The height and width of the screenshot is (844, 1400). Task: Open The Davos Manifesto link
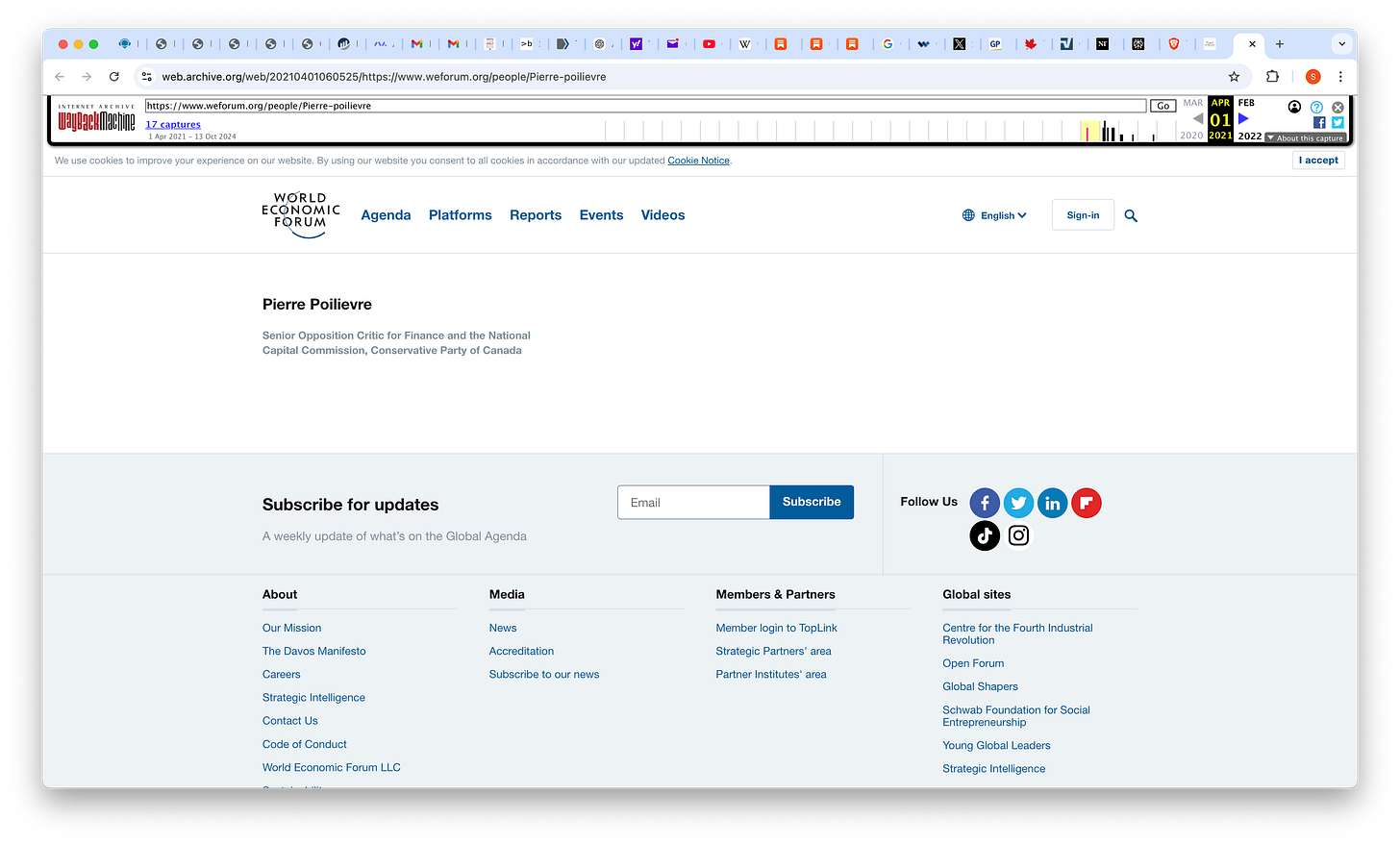(x=313, y=651)
